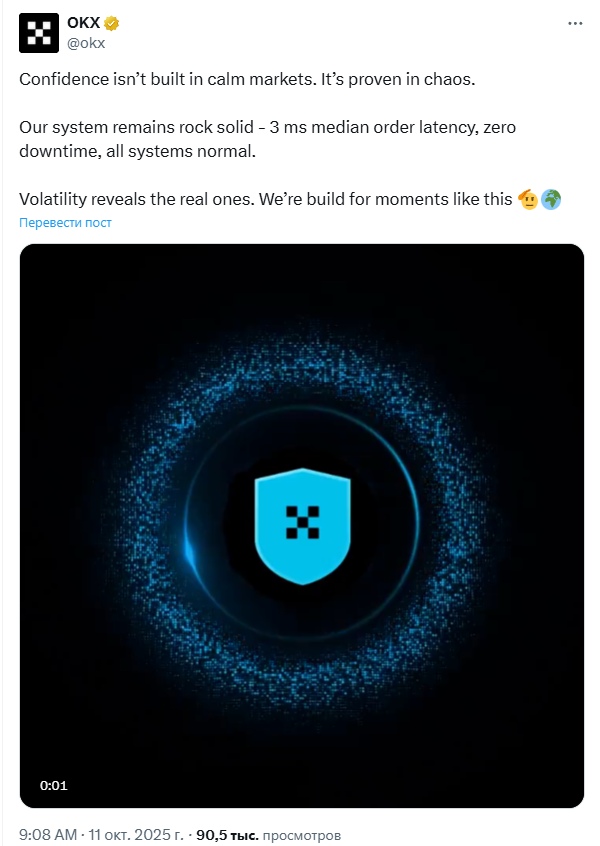The height and width of the screenshot is (846, 600).
Task: Open the @okx handle link
Action: 86,42
